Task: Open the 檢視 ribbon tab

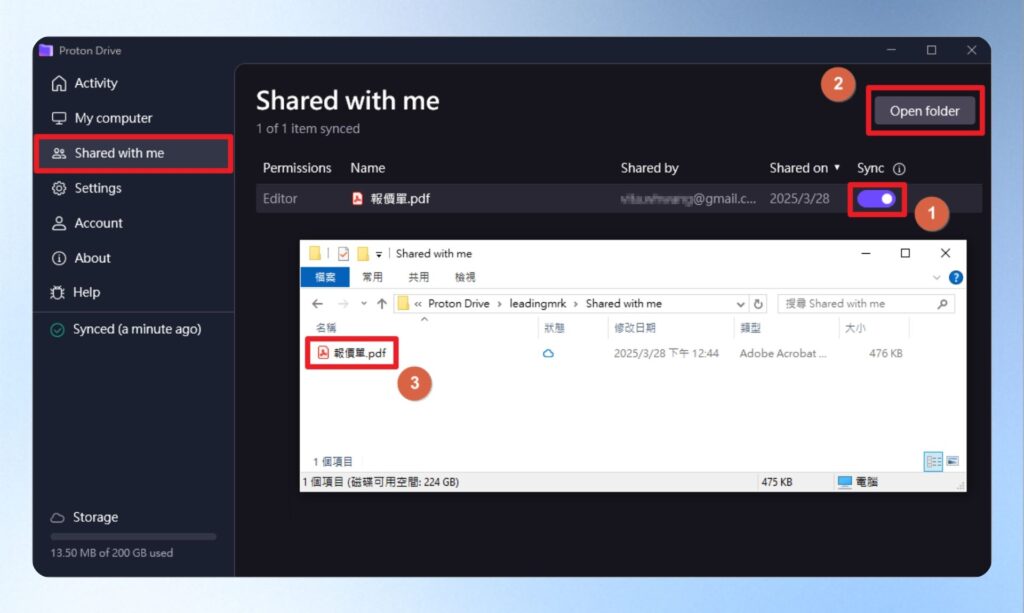Action: click(465, 277)
